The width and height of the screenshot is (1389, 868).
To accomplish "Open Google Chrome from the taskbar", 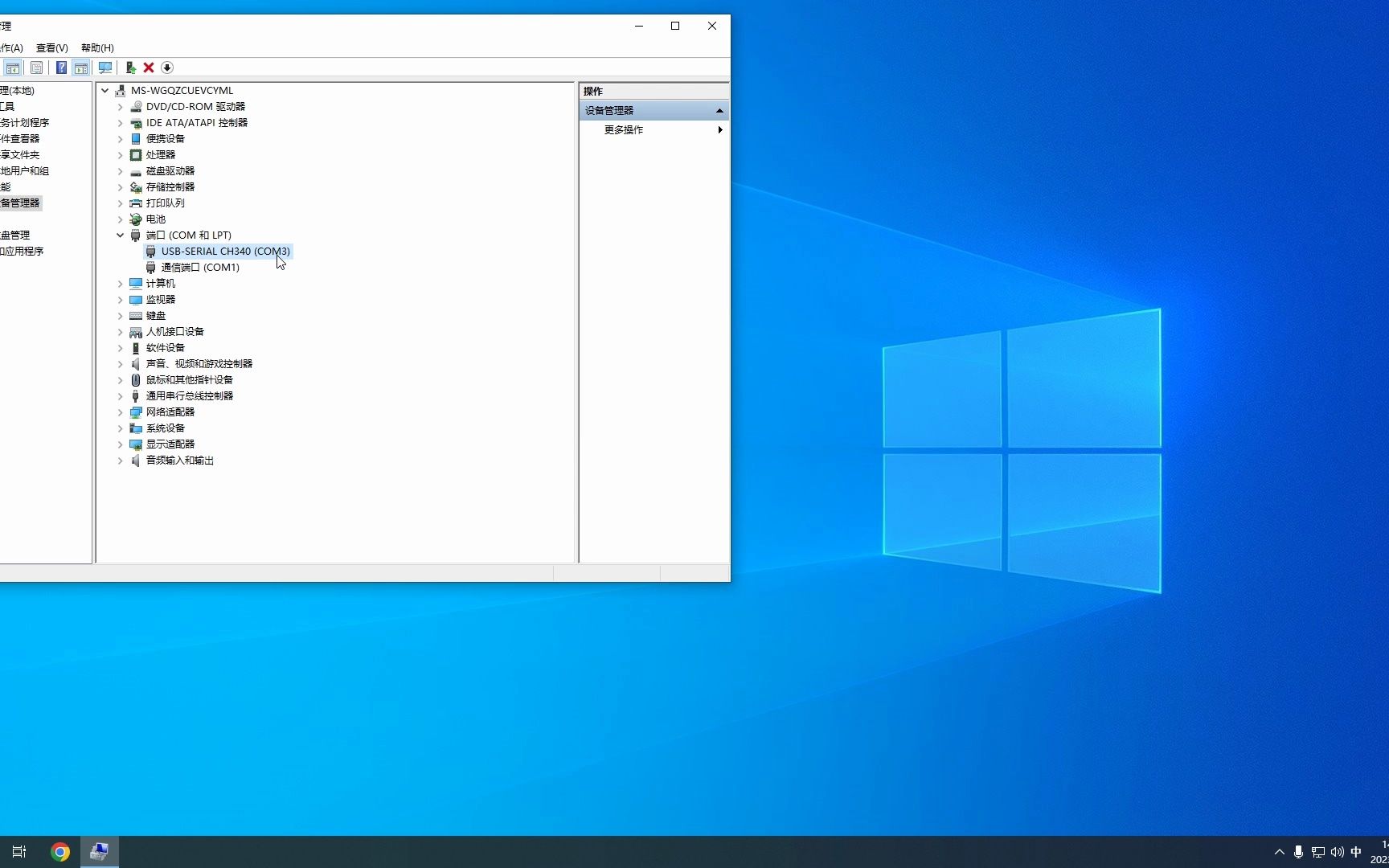I will point(60,852).
